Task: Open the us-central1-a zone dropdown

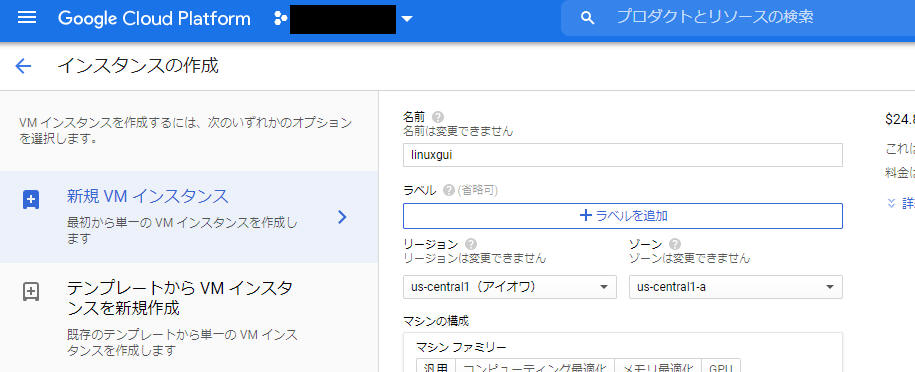Action: [x=735, y=287]
